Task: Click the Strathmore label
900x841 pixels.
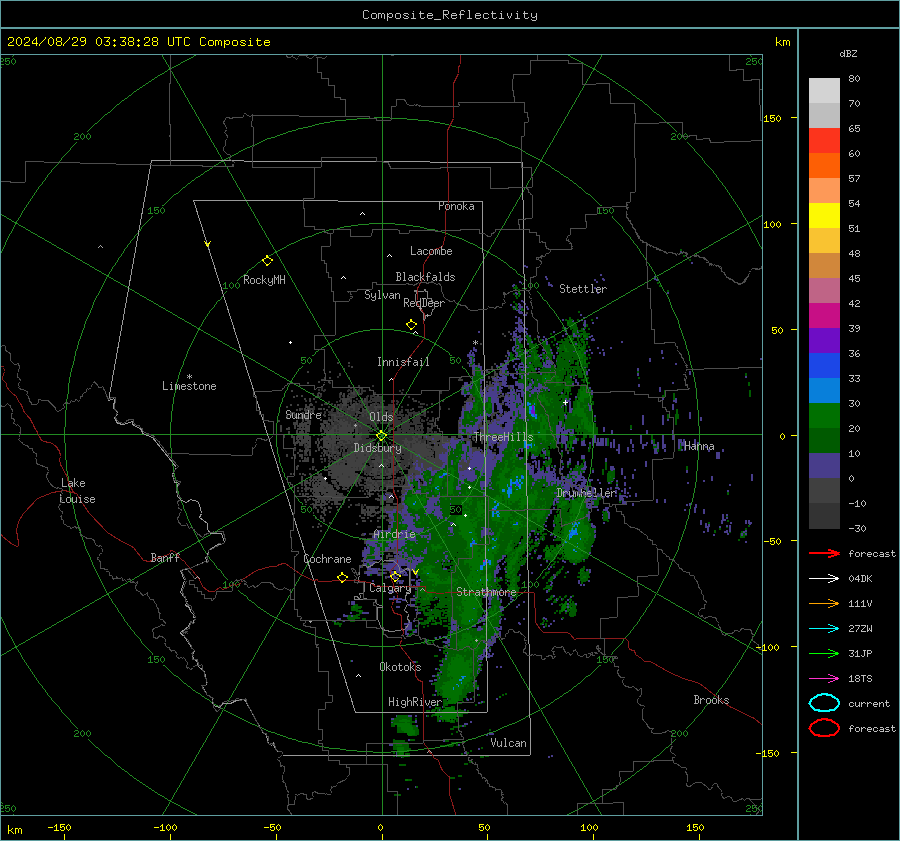Action: click(x=486, y=592)
